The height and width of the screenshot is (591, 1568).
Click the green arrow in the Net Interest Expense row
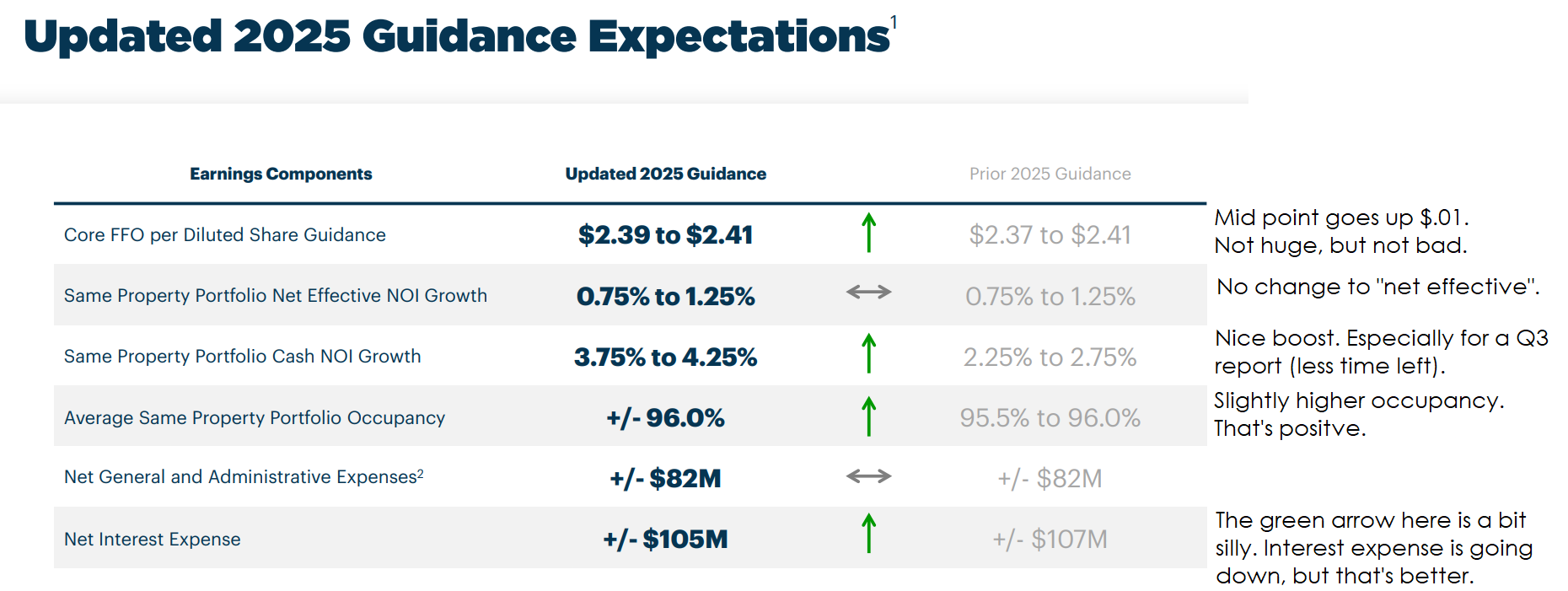pyautogui.click(x=868, y=534)
